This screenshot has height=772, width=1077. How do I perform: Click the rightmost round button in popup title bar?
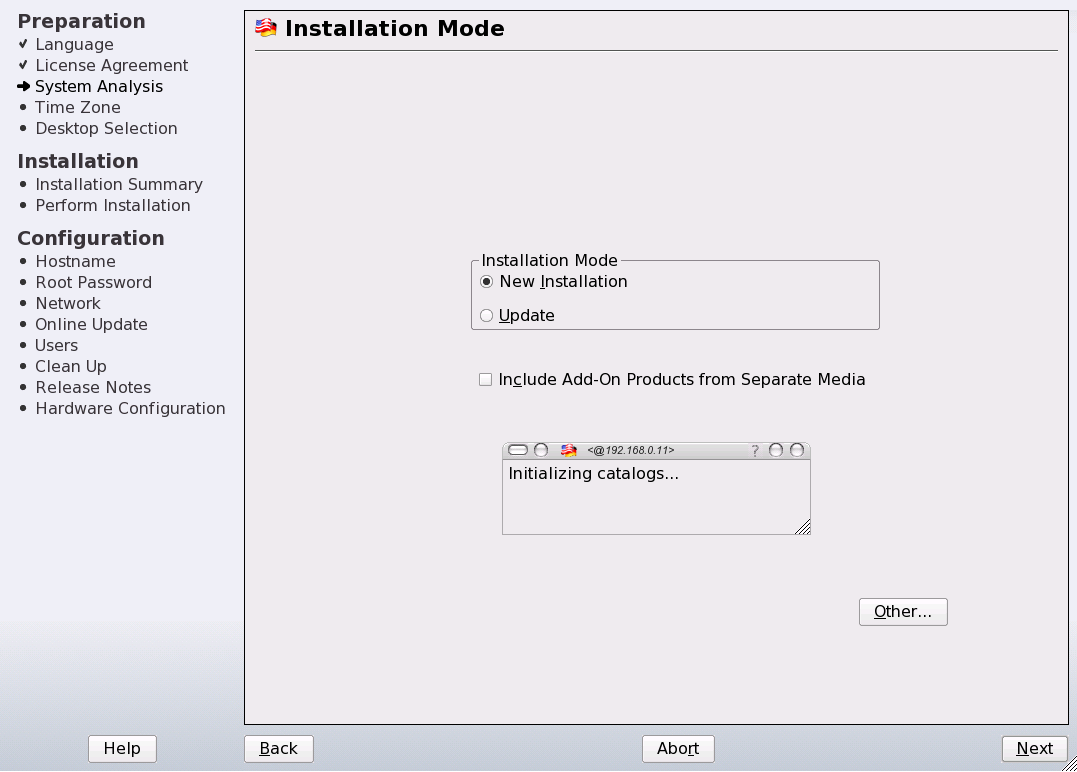pos(797,451)
